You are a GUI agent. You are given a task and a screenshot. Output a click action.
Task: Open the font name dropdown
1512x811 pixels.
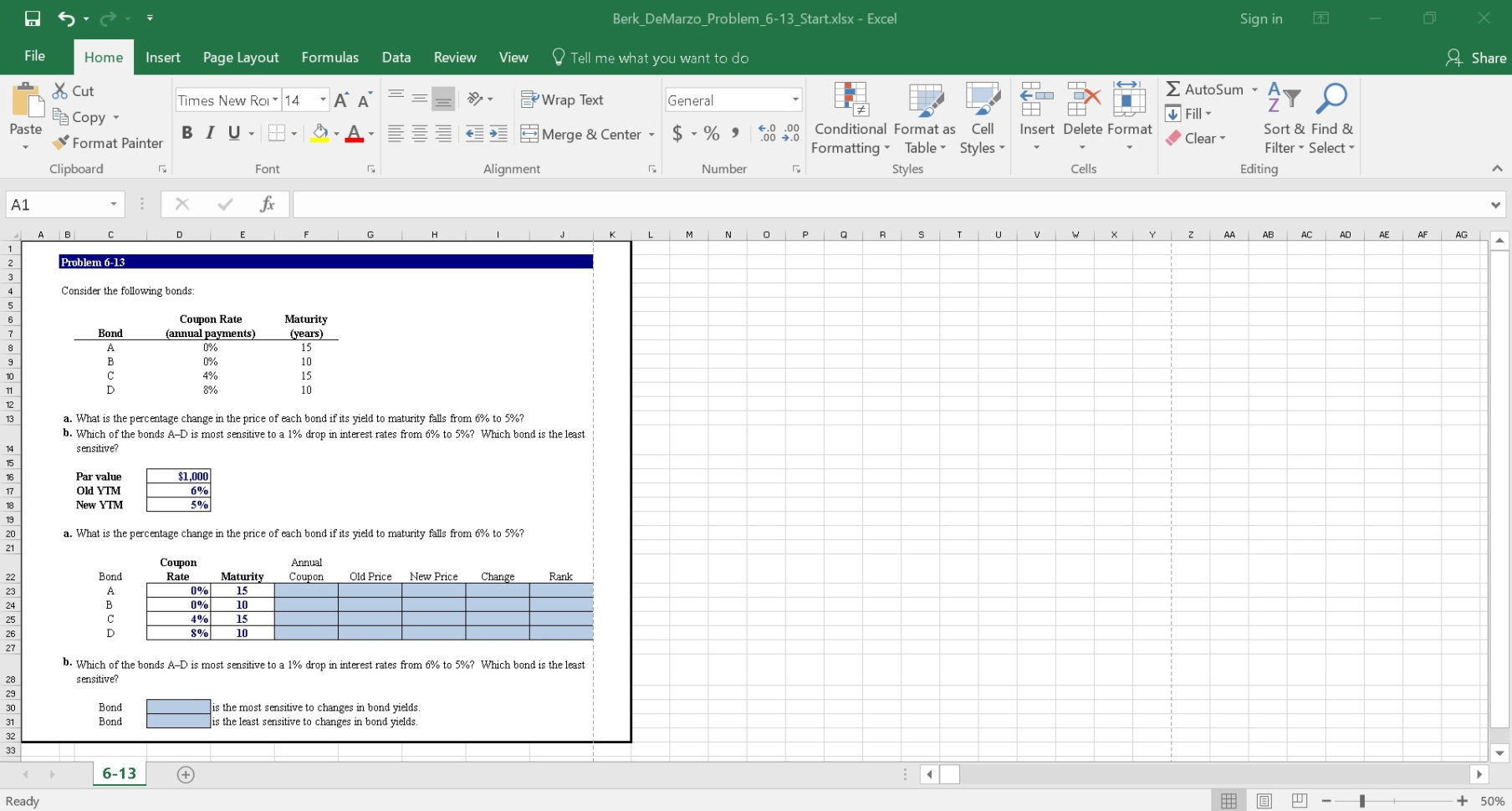[275, 100]
